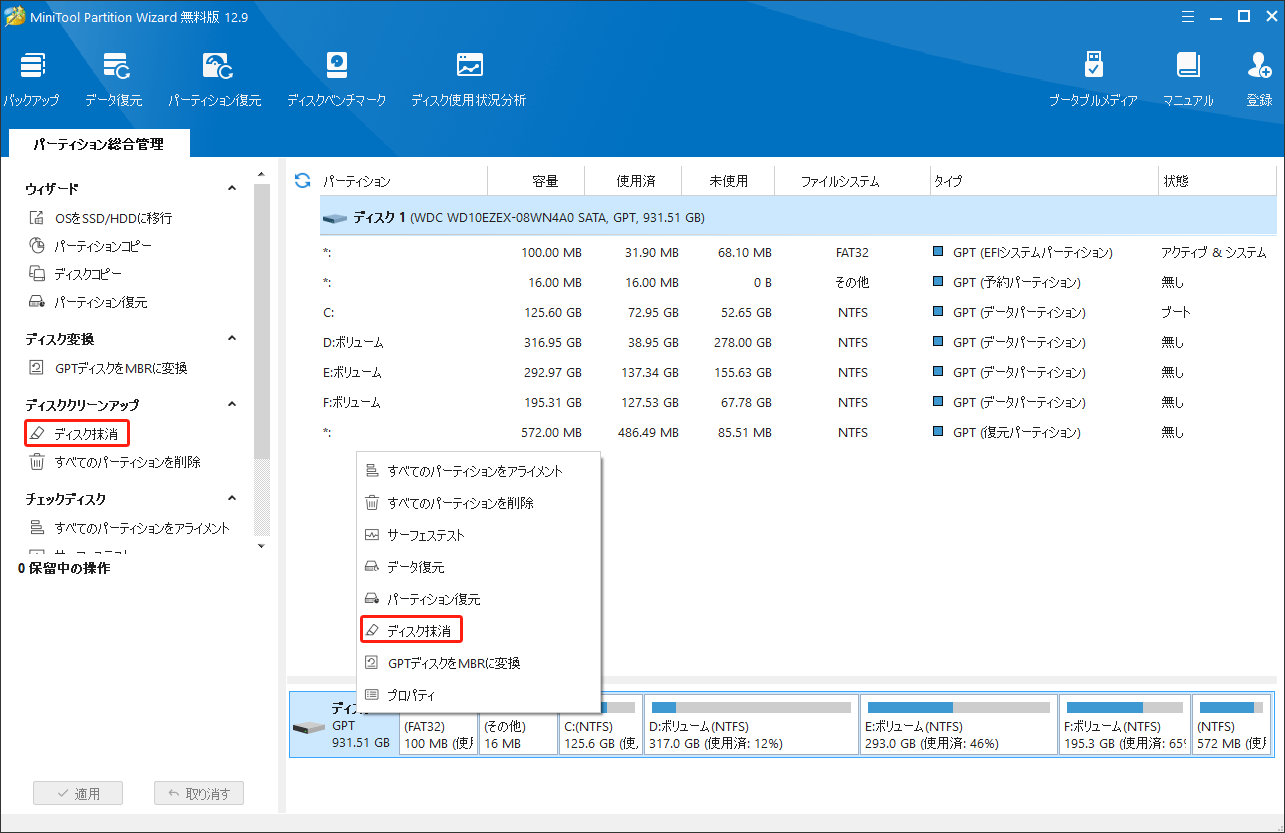The height and width of the screenshot is (833, 1285).
Task: Select データ復元 from context menu
Action: point(479,567)
